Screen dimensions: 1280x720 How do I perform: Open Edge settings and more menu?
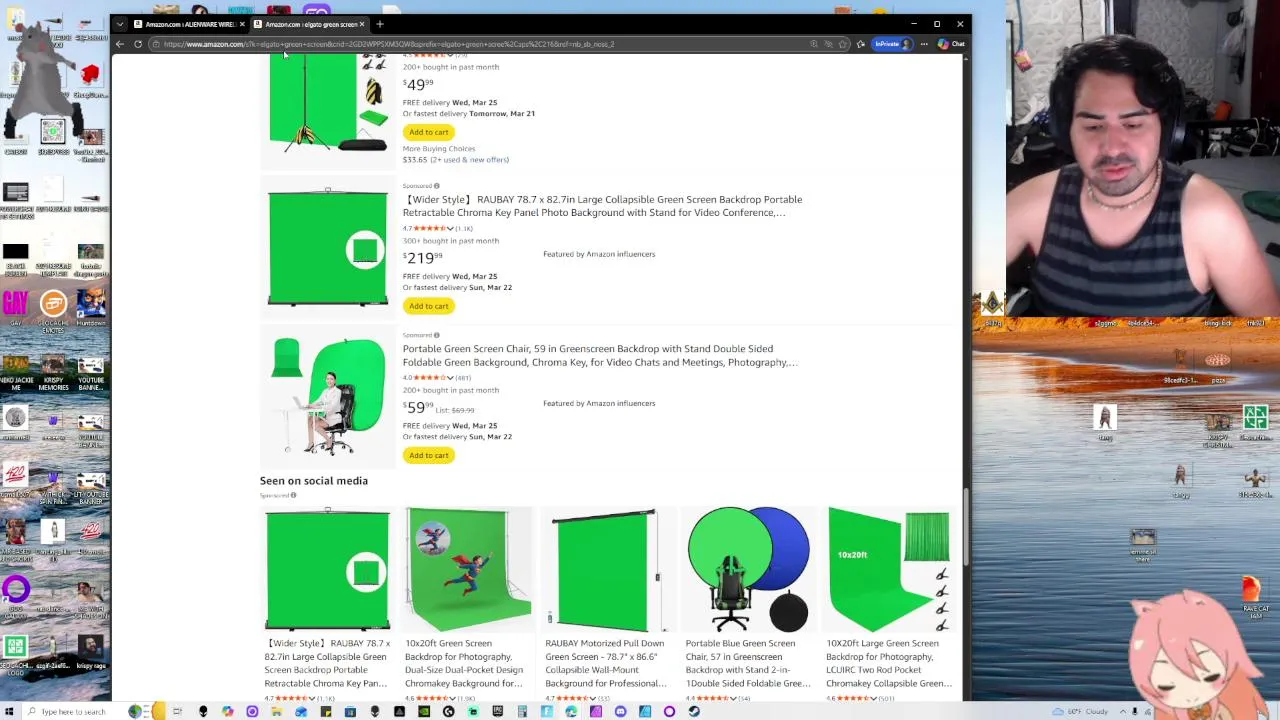[x=924, y=44]
